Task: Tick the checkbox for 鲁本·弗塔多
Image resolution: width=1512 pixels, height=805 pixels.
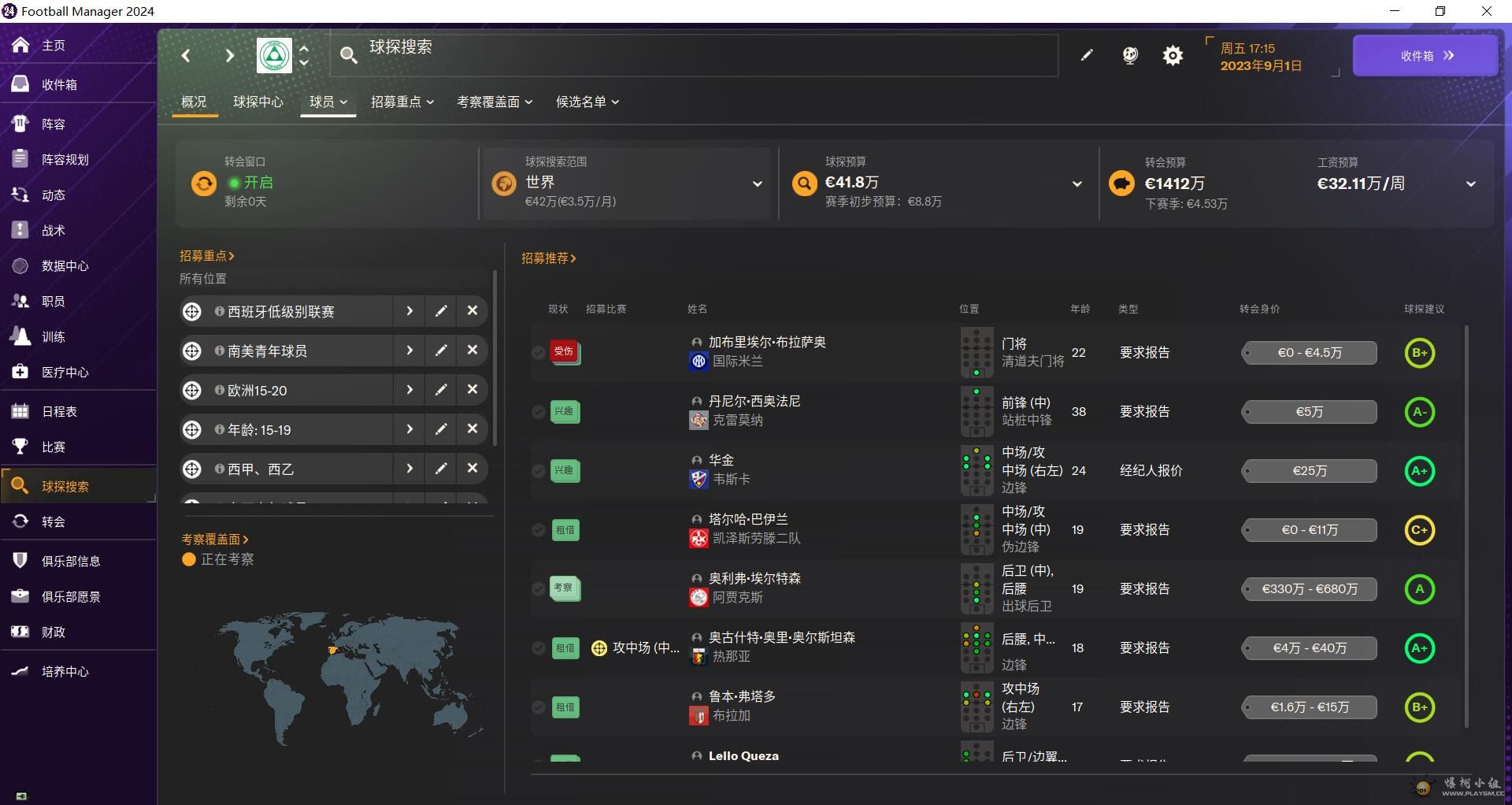Action: click(x=539, y=707)
